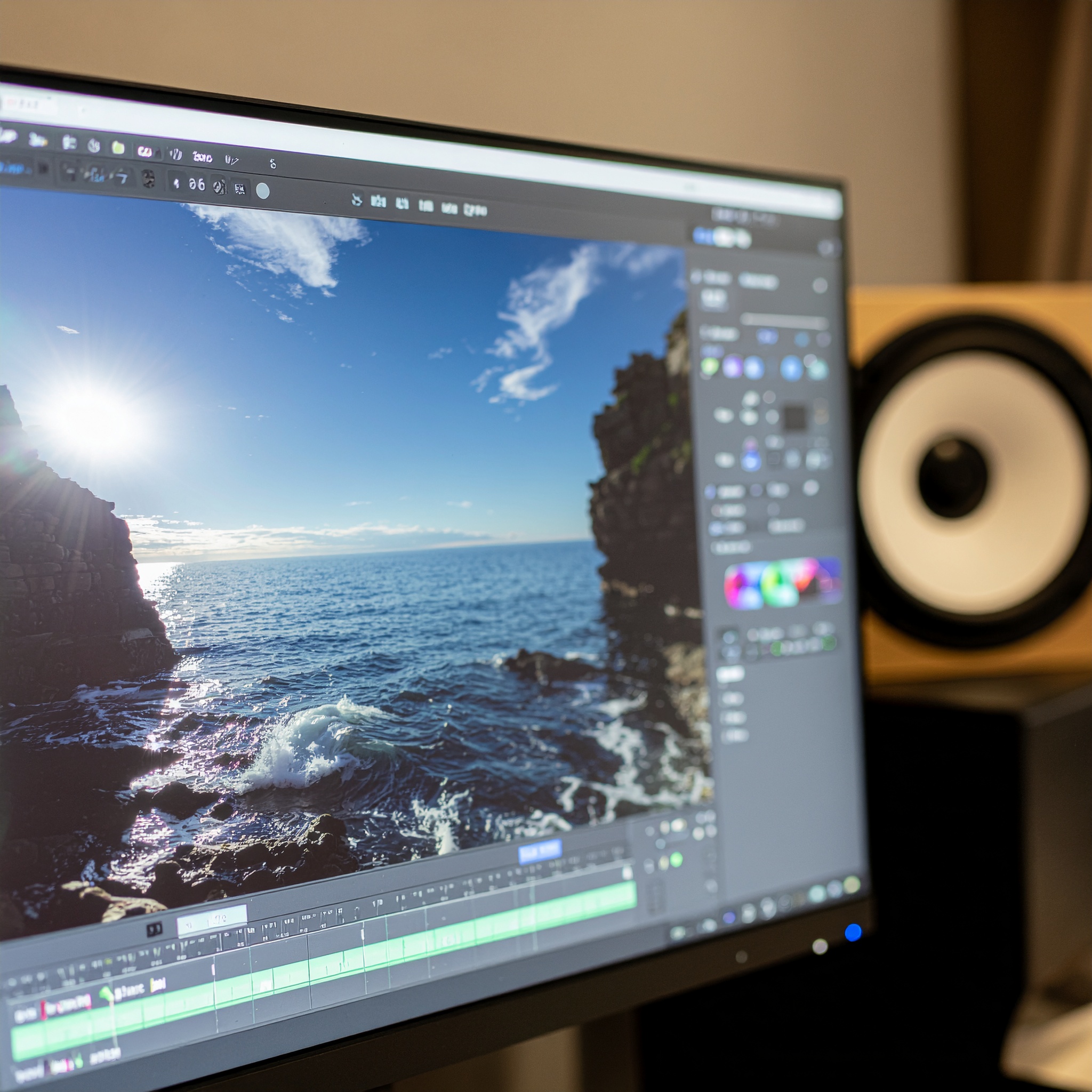The width and height of the screenshot is (1092, 1092).
Task: Select the "06" value in the second toolbar
Action: pyautogui.click(x=197, y=184)
